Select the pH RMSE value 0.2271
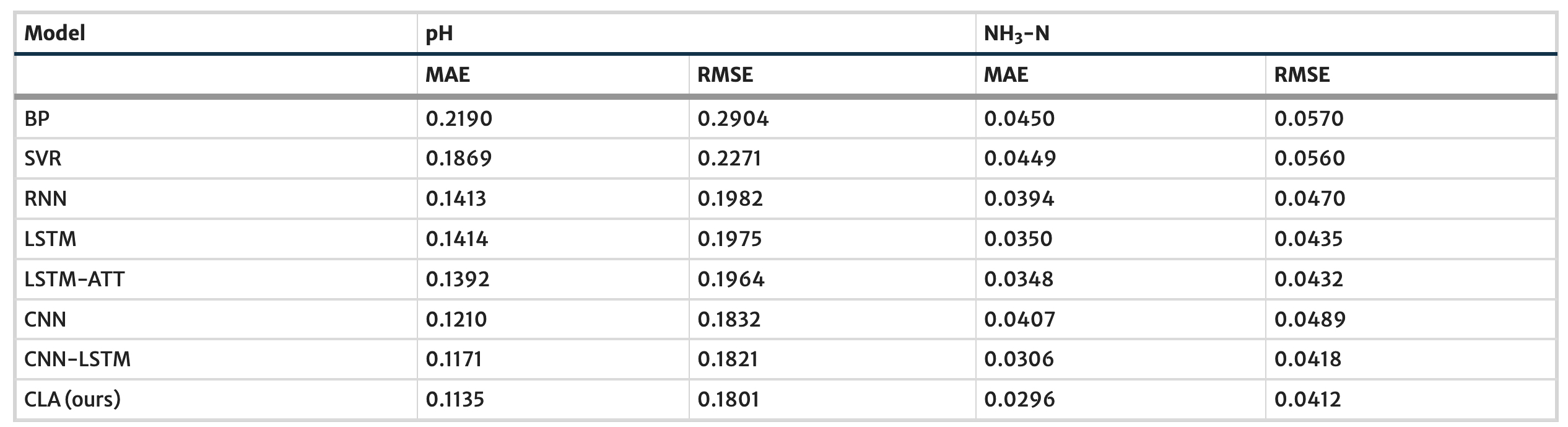 pyautogui.click(x=730, y=159)
